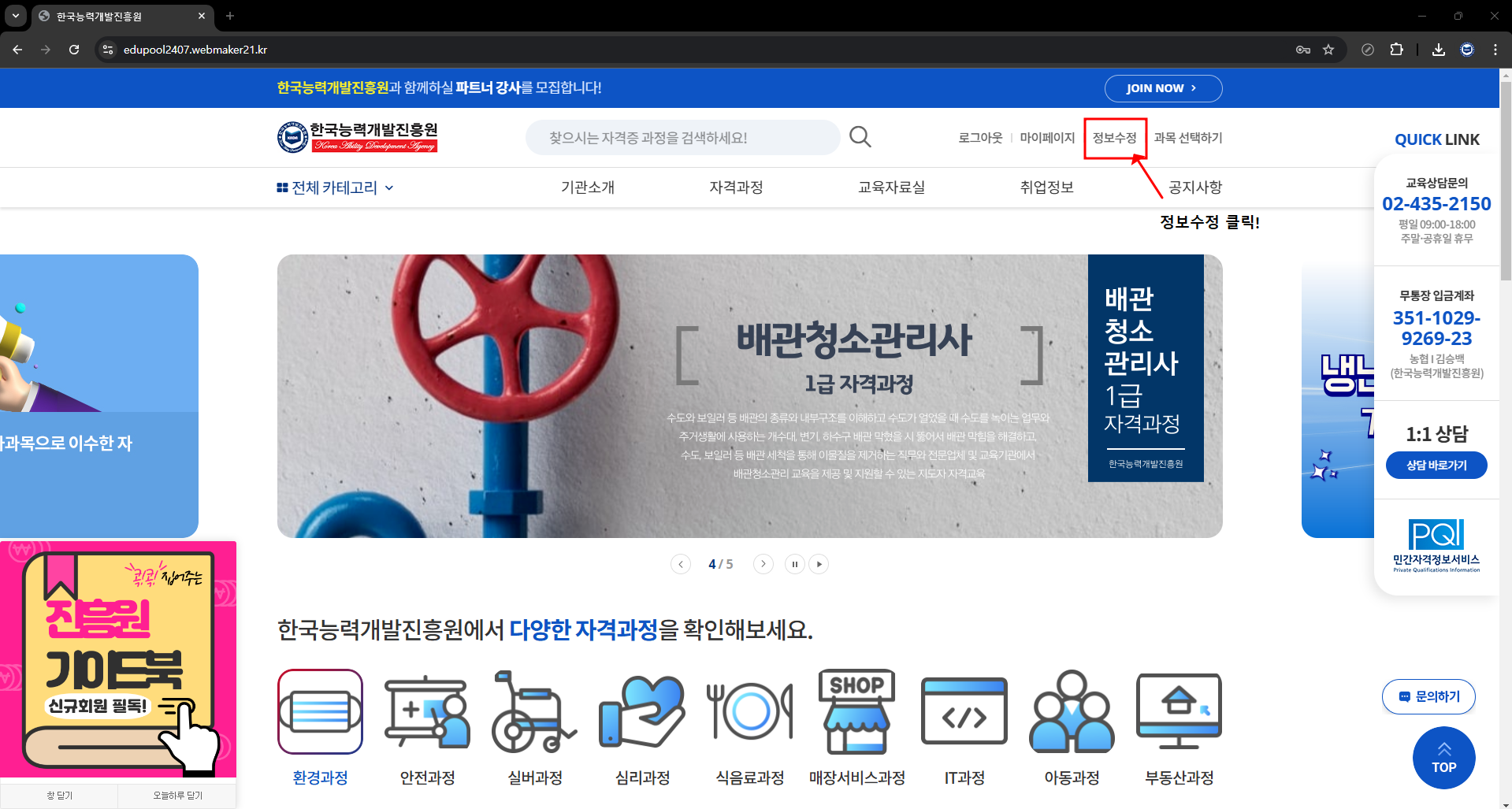
Task: Open the 환경과정 mask icon
Action: click(320, 712)
